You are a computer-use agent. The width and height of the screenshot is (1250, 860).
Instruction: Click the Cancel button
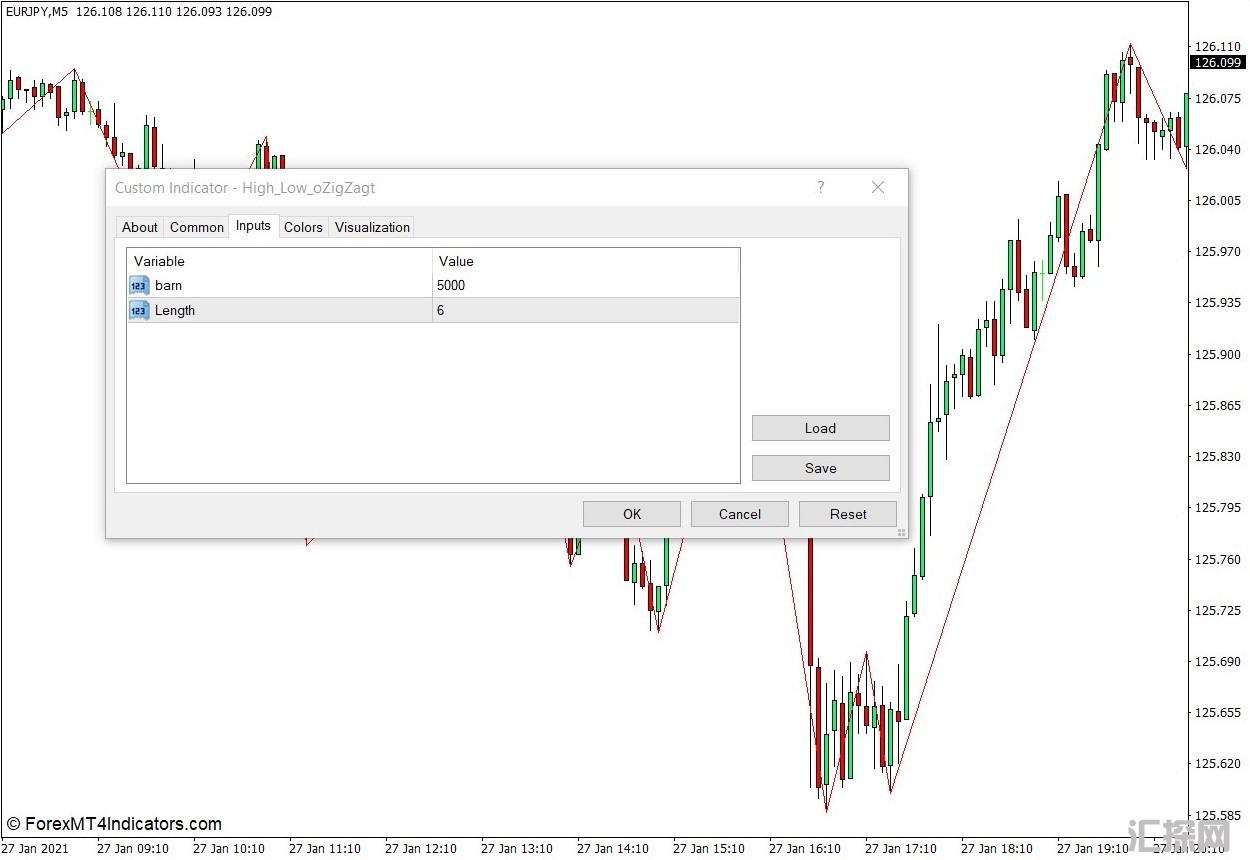pyautogui.click(x=740, y=514)
